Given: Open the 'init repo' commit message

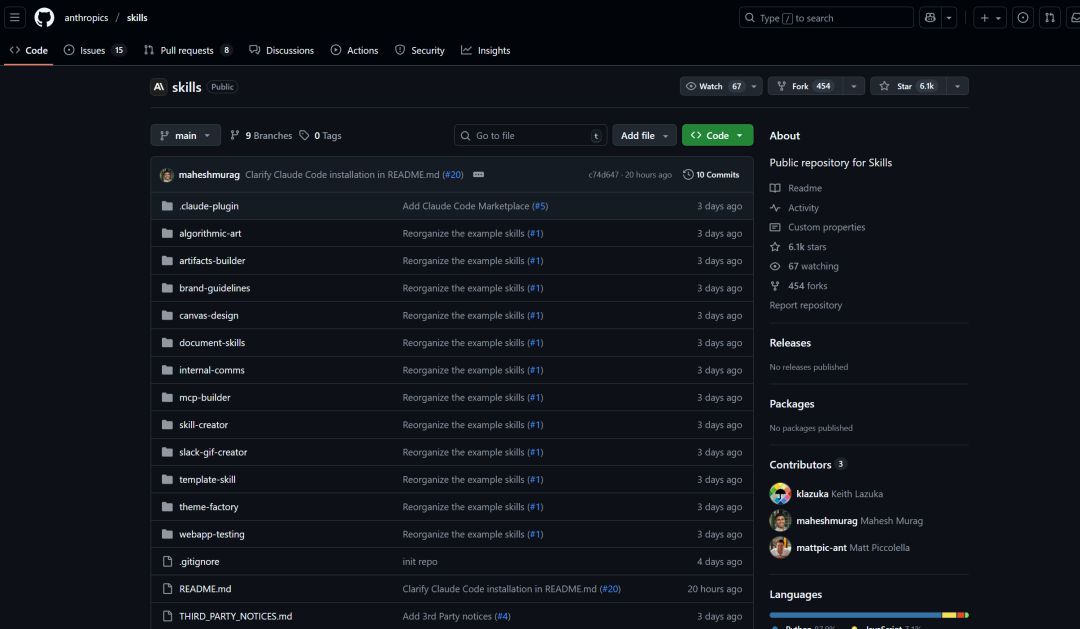Looking at the screenshot, I should tap(419, 561).
